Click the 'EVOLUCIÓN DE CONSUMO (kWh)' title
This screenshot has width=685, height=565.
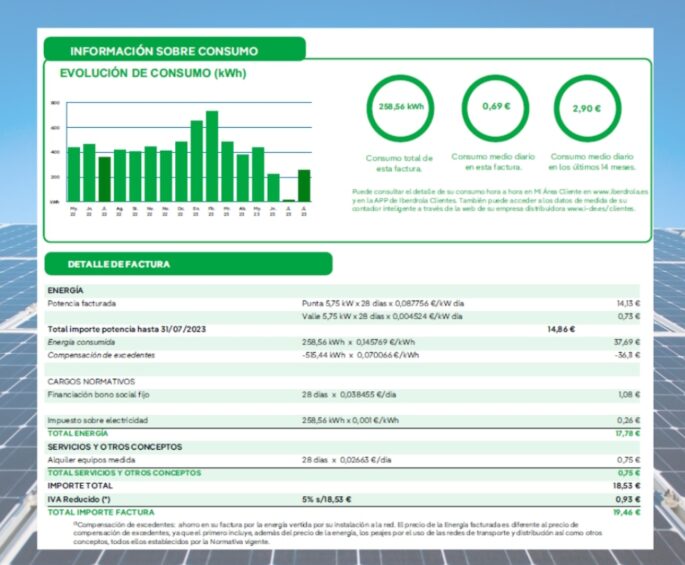pos(153,73)
